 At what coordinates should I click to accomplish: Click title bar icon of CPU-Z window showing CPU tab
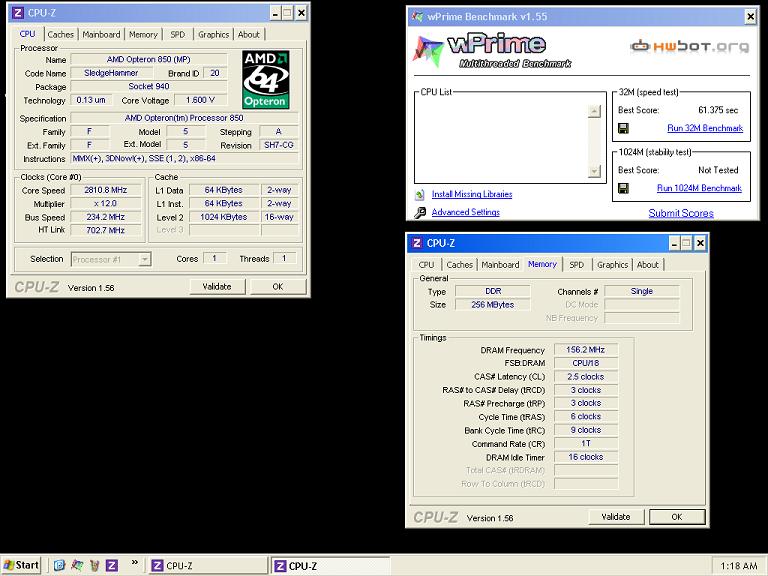coord(18,13)
